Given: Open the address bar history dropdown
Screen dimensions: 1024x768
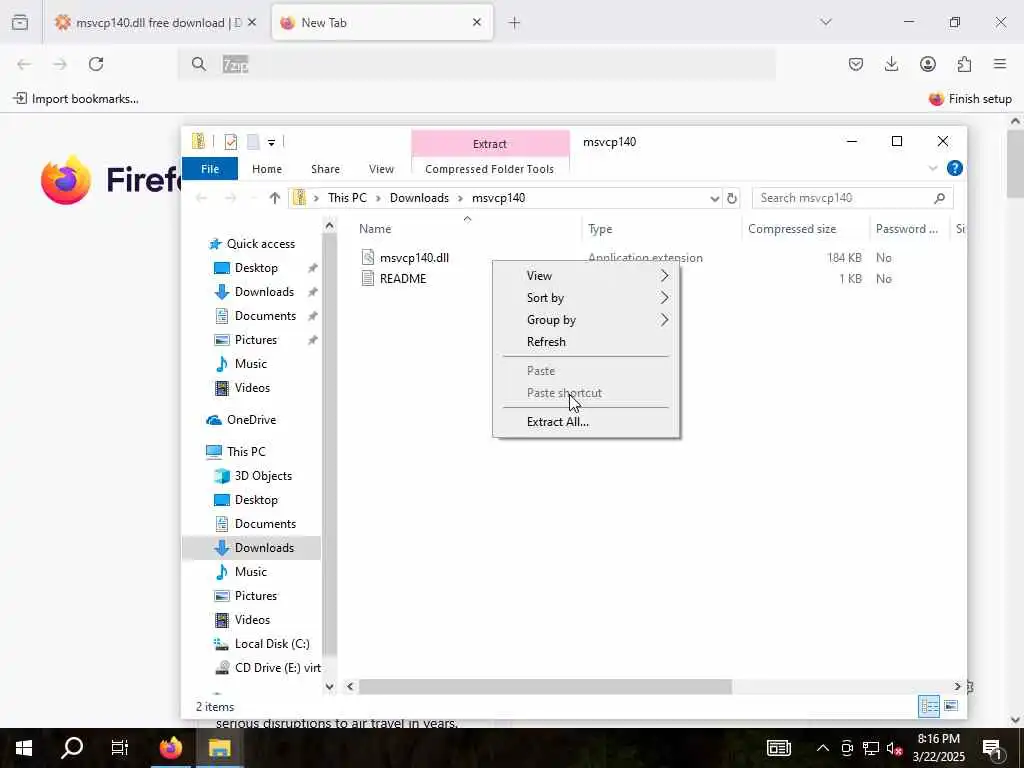Looking at the screenshot, I should (714, 199).
